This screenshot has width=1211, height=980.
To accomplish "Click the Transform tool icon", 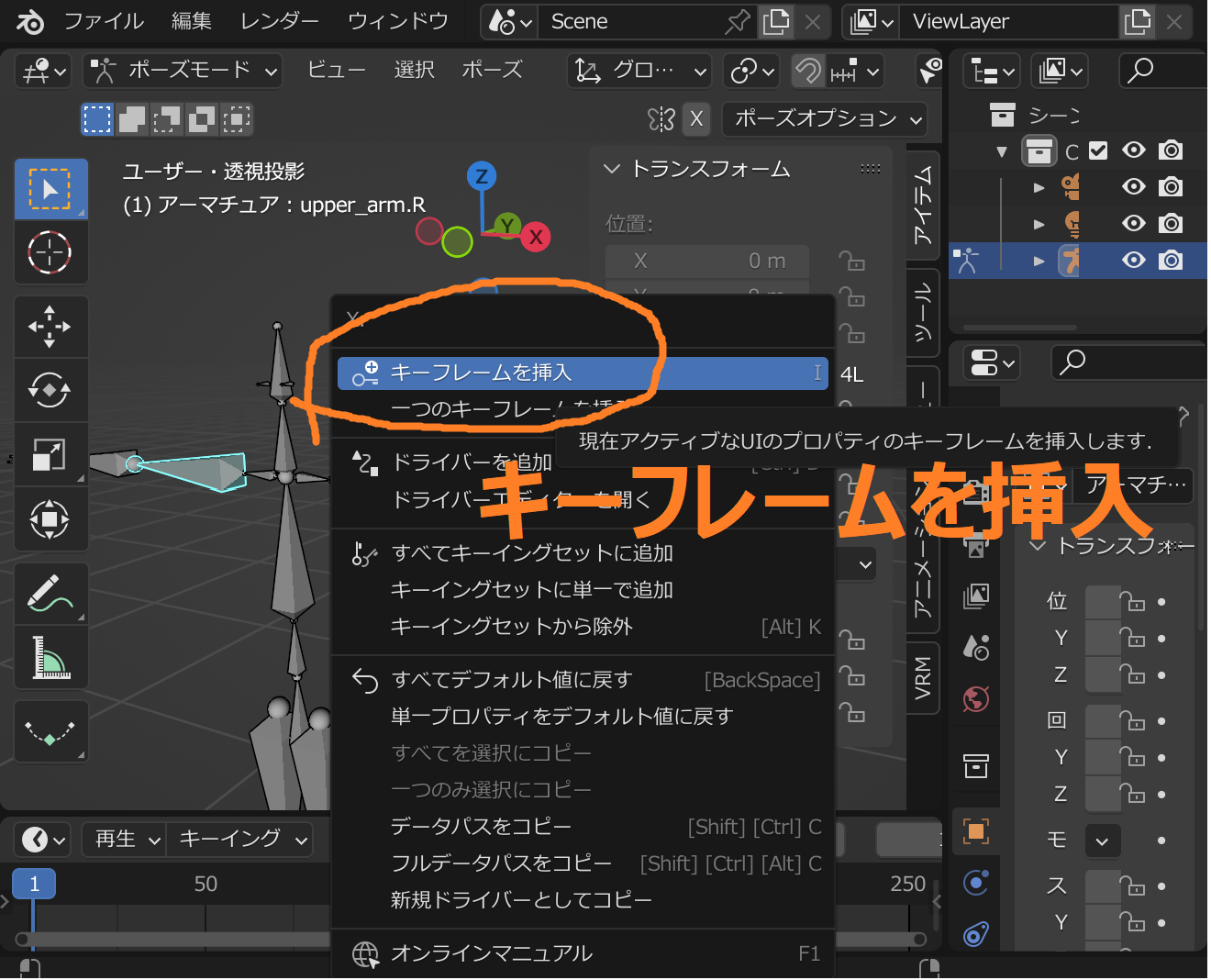I will 50,519.
